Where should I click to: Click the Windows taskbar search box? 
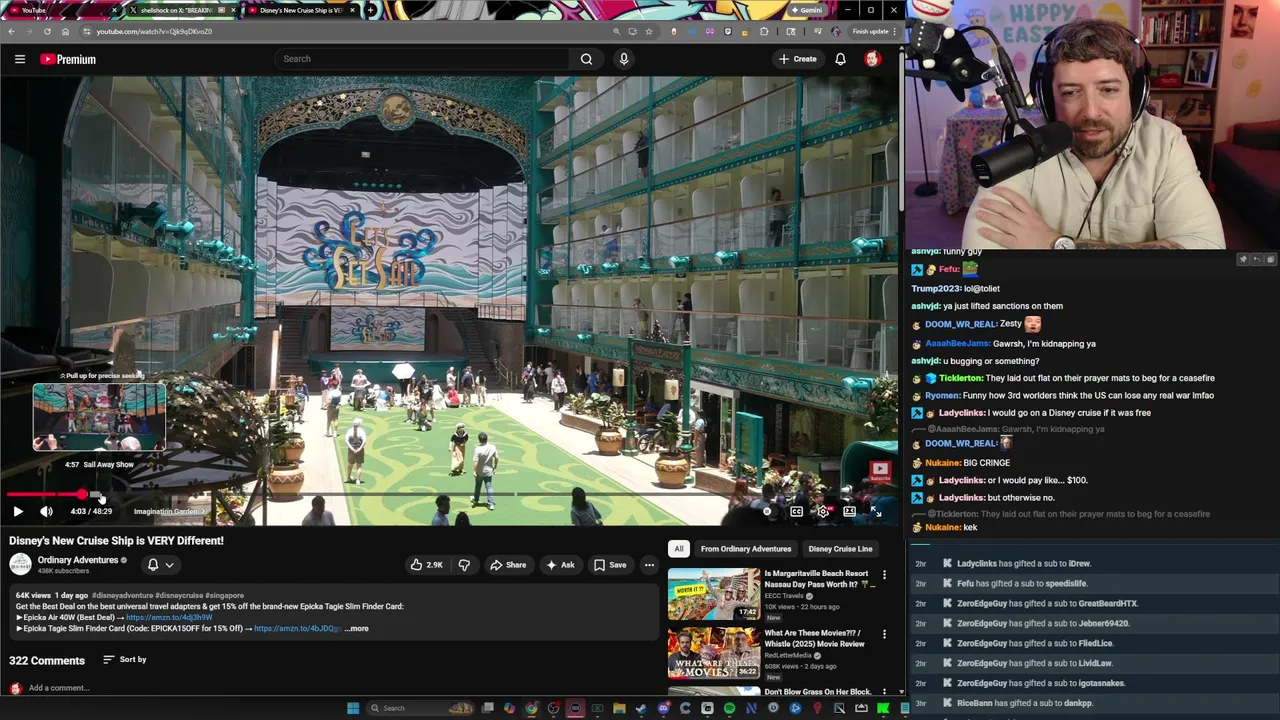click(x=418, y=708)
